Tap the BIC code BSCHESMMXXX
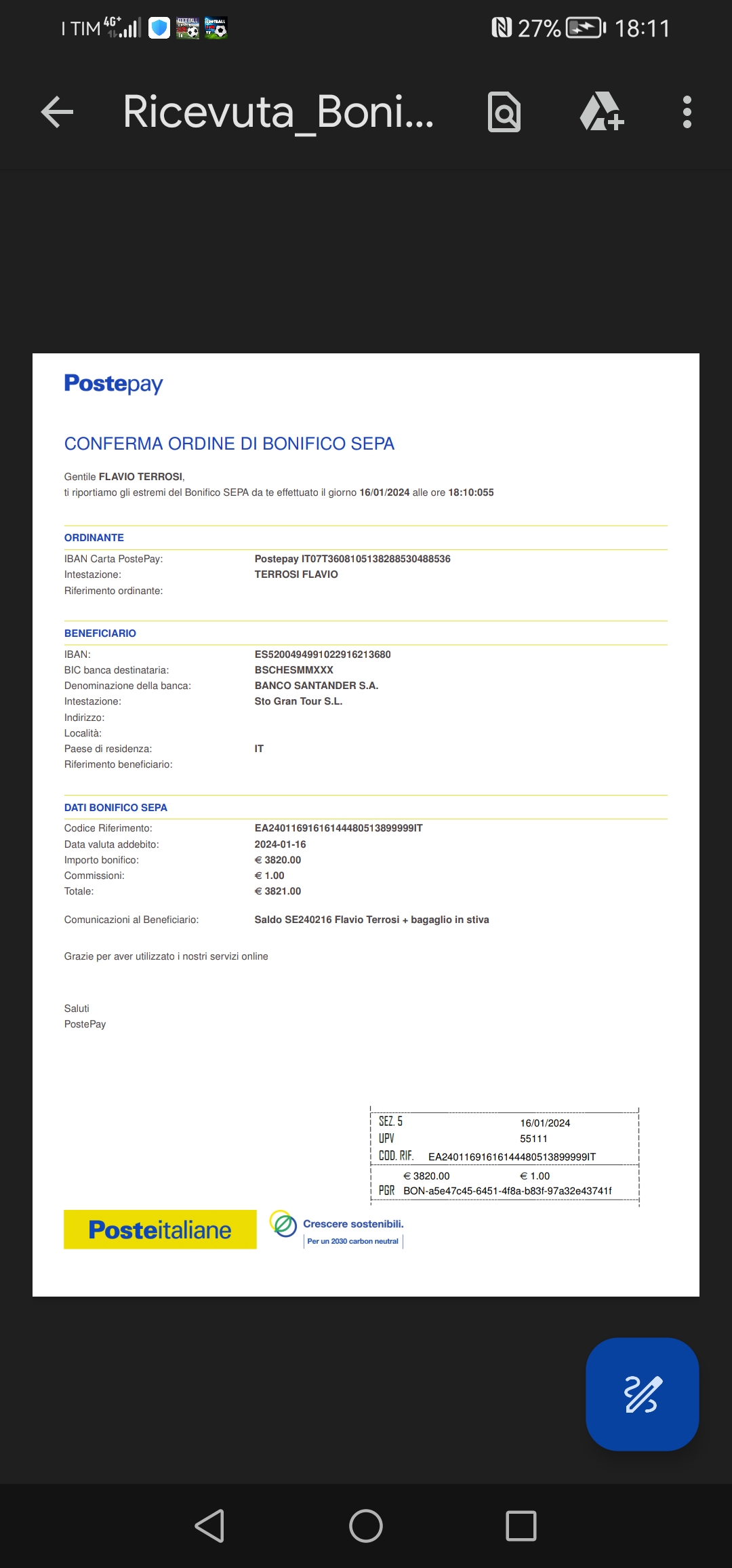Viewport: 732px width, 1568px height. [x=294, y=670]
